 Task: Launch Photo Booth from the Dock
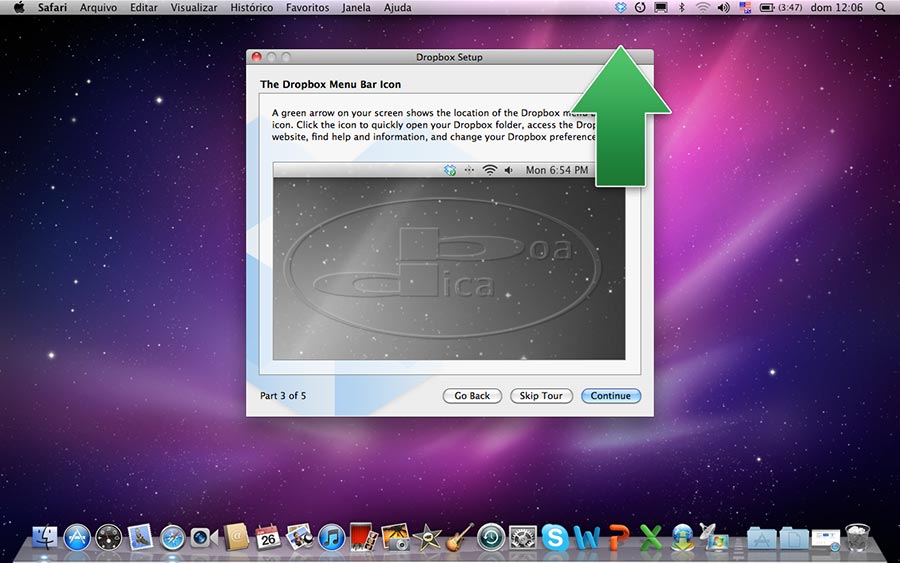tap(363, 537)
